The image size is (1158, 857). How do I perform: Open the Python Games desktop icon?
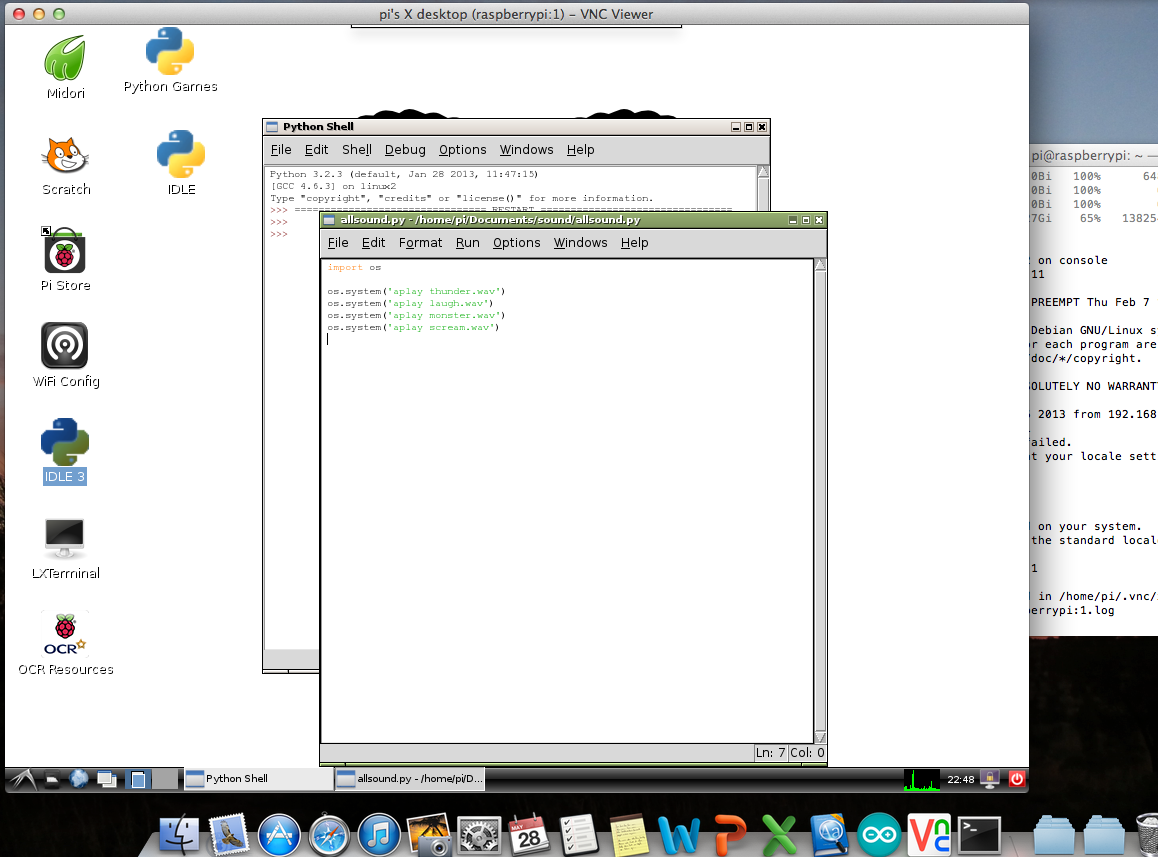click(170, 52)
